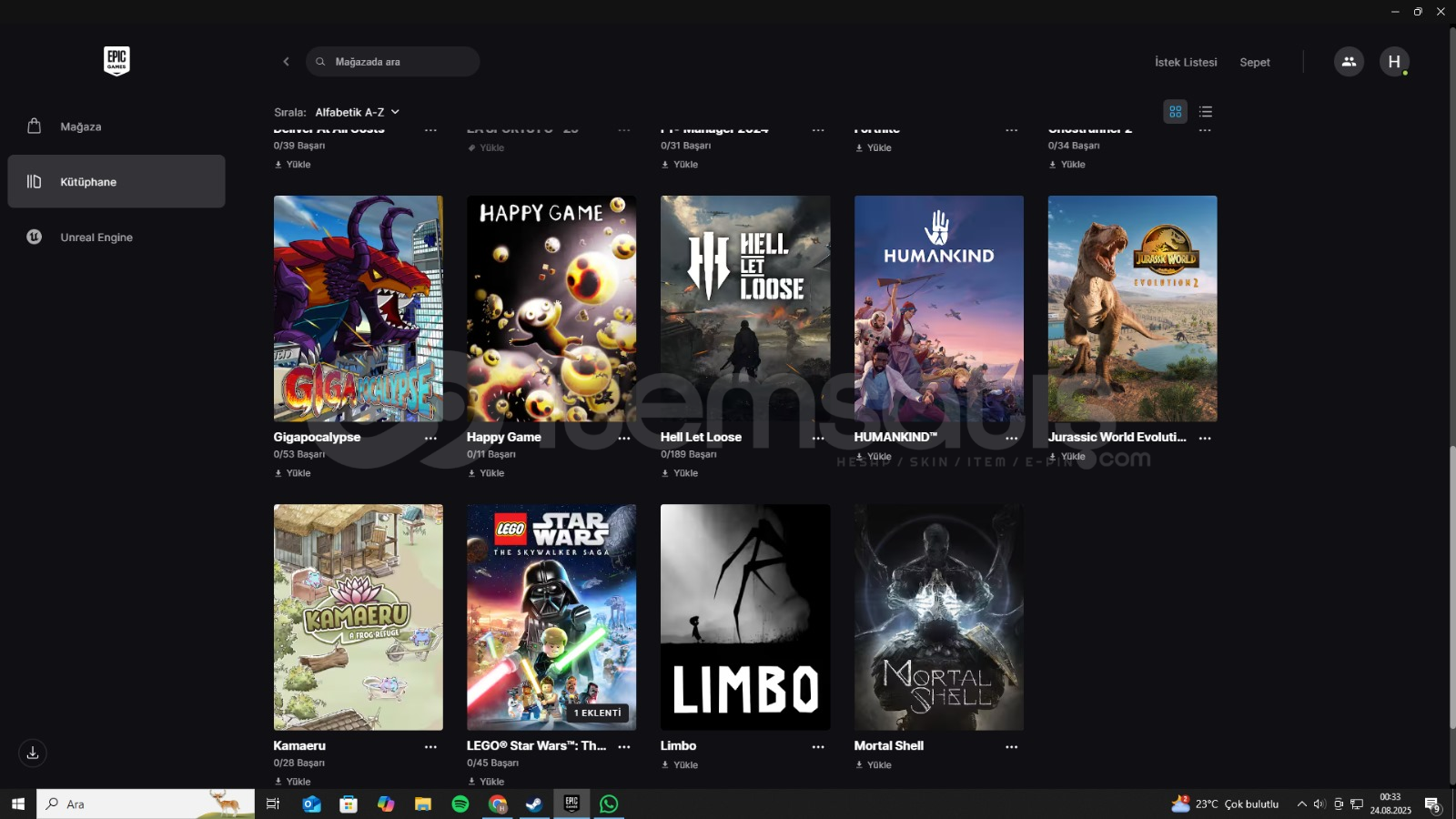Open options menu for Mortal Shell
Viewport: 1456px width, 819px height.
[1011, 746]
